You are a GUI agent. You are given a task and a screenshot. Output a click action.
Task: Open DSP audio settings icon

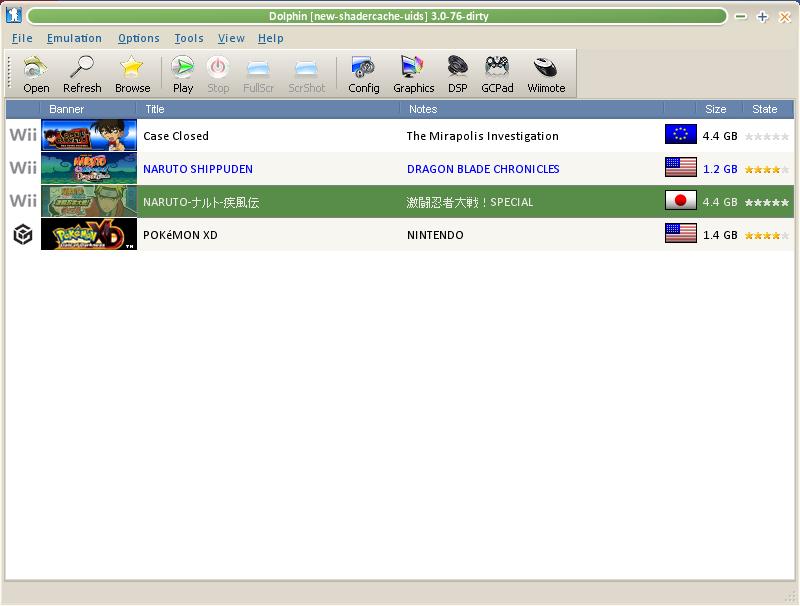click(x=458, y=67)
